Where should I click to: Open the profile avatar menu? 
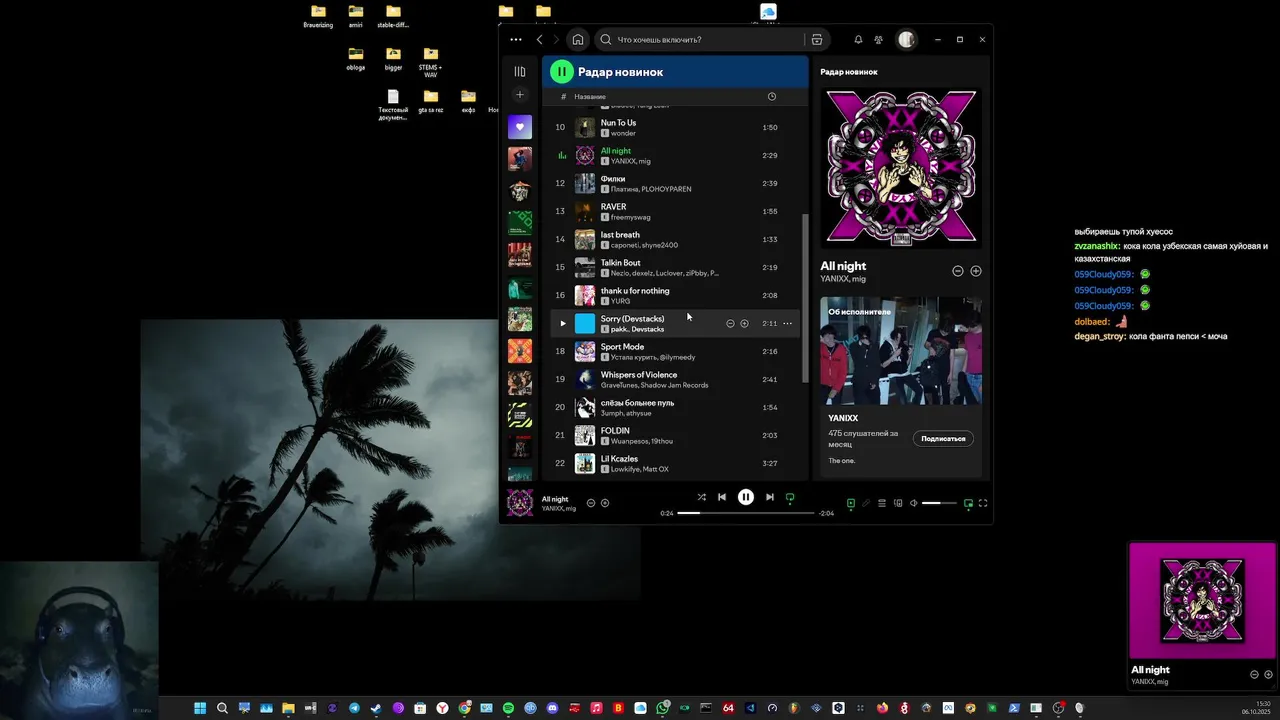pos(906,40)
